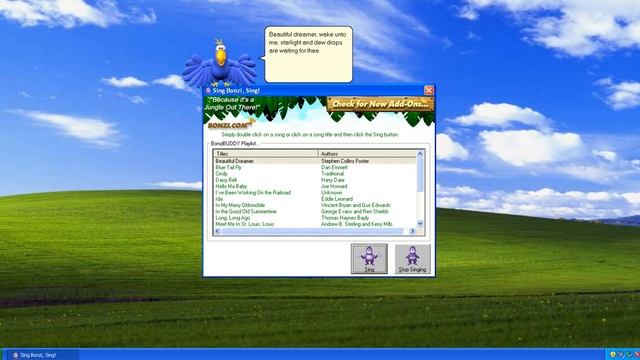Click the Sing Bonzi, Sing! title bar icon

(x=208, y=91)
